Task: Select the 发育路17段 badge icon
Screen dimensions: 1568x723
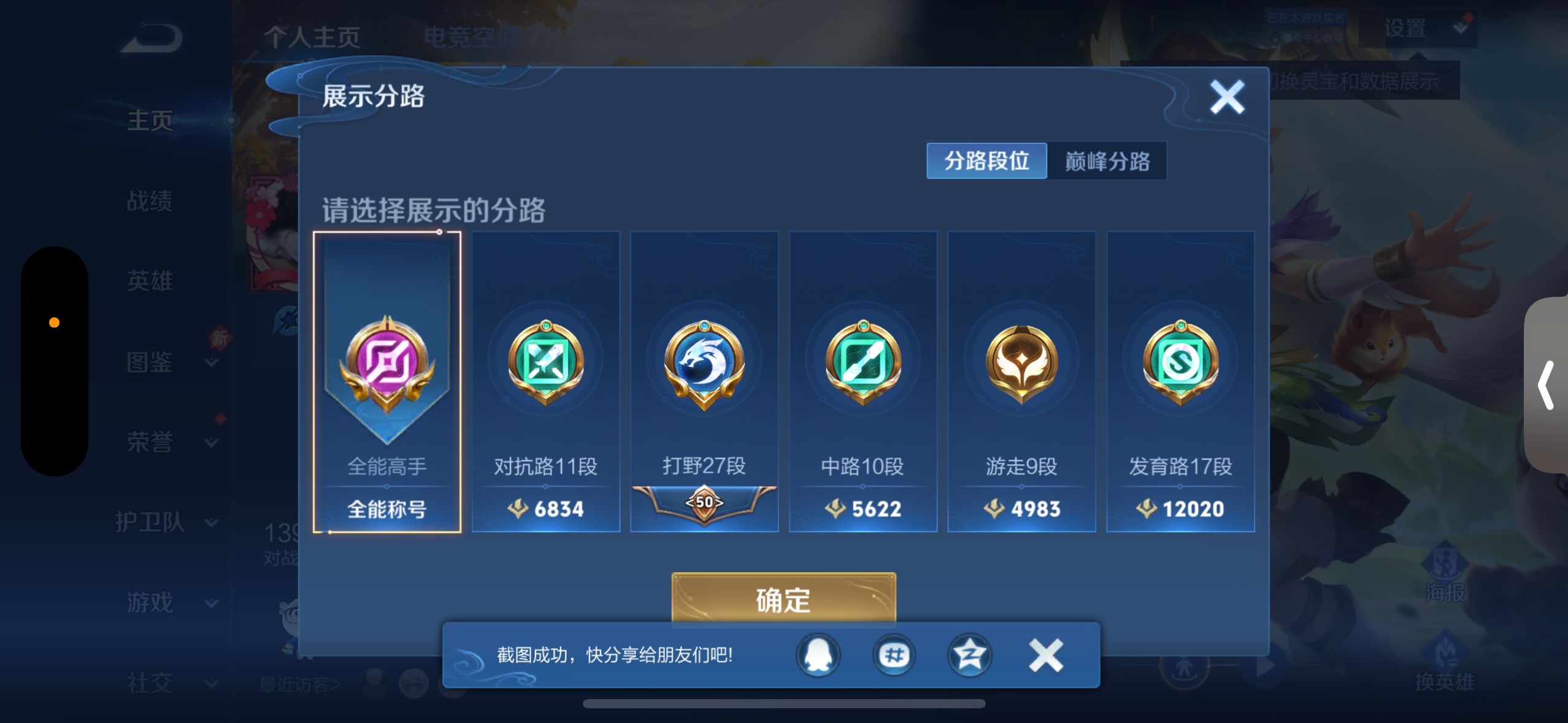Action: coord(1180,362)
